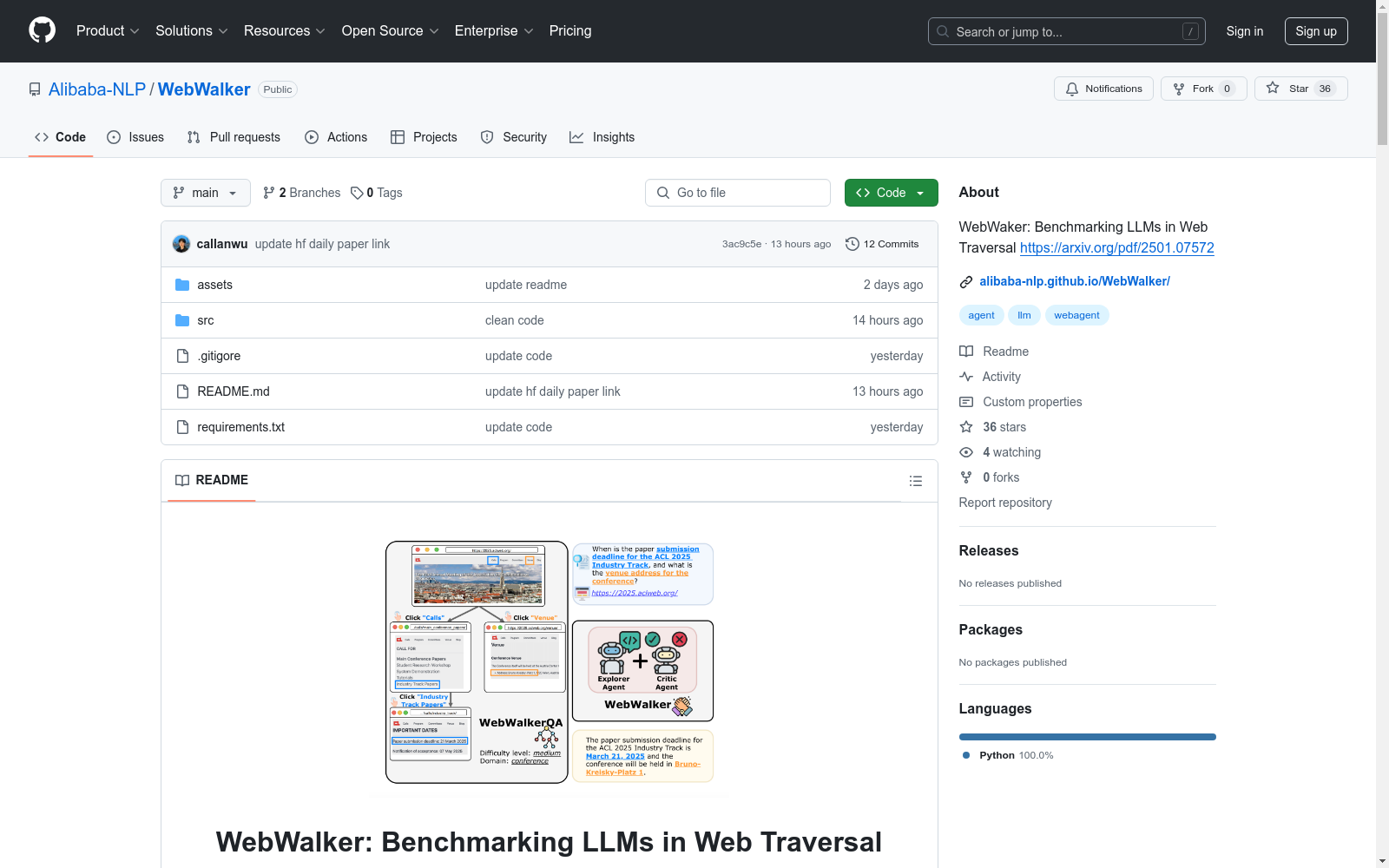The width and height of the screenshot is (1389, 868).
Task: Click the search magnifier icon in header
Action: click(x=943, y=31)
